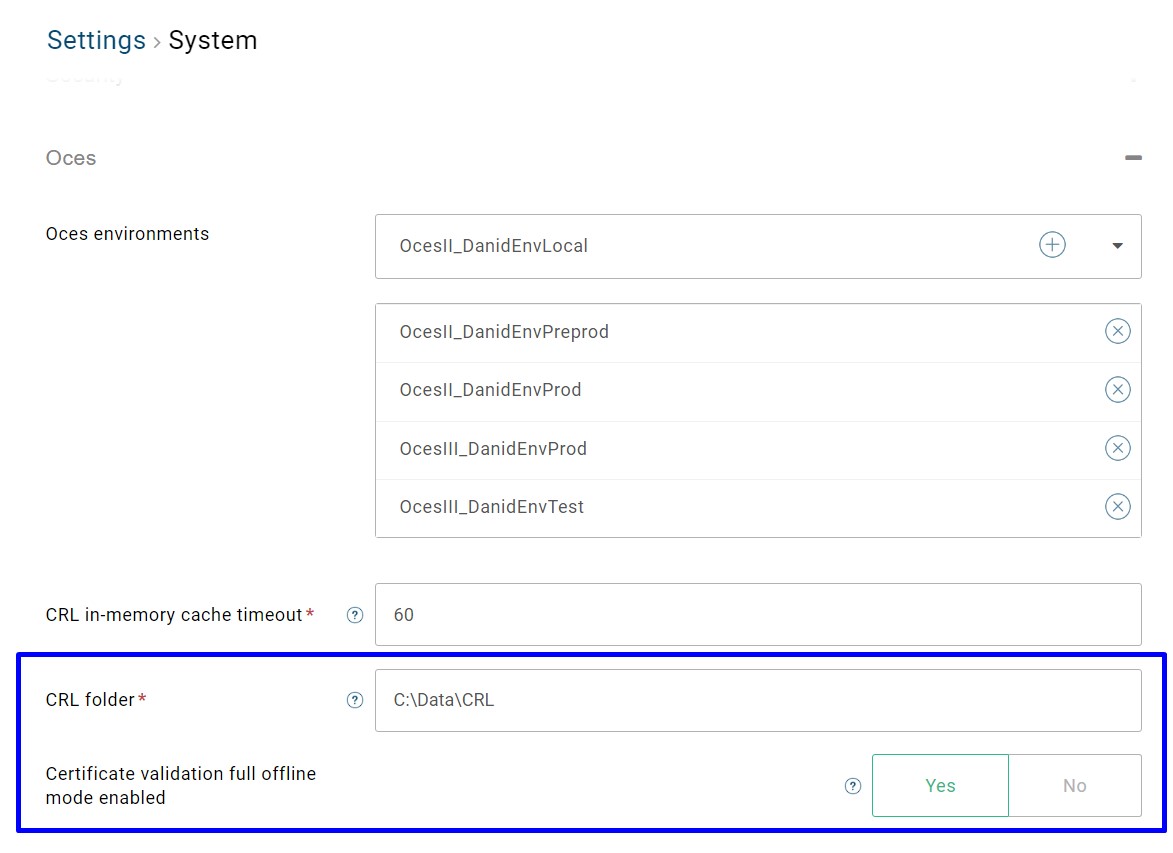Disable full offline mode with No
This screenshot has width=1173, height=853.
(x=1074, y=786)
